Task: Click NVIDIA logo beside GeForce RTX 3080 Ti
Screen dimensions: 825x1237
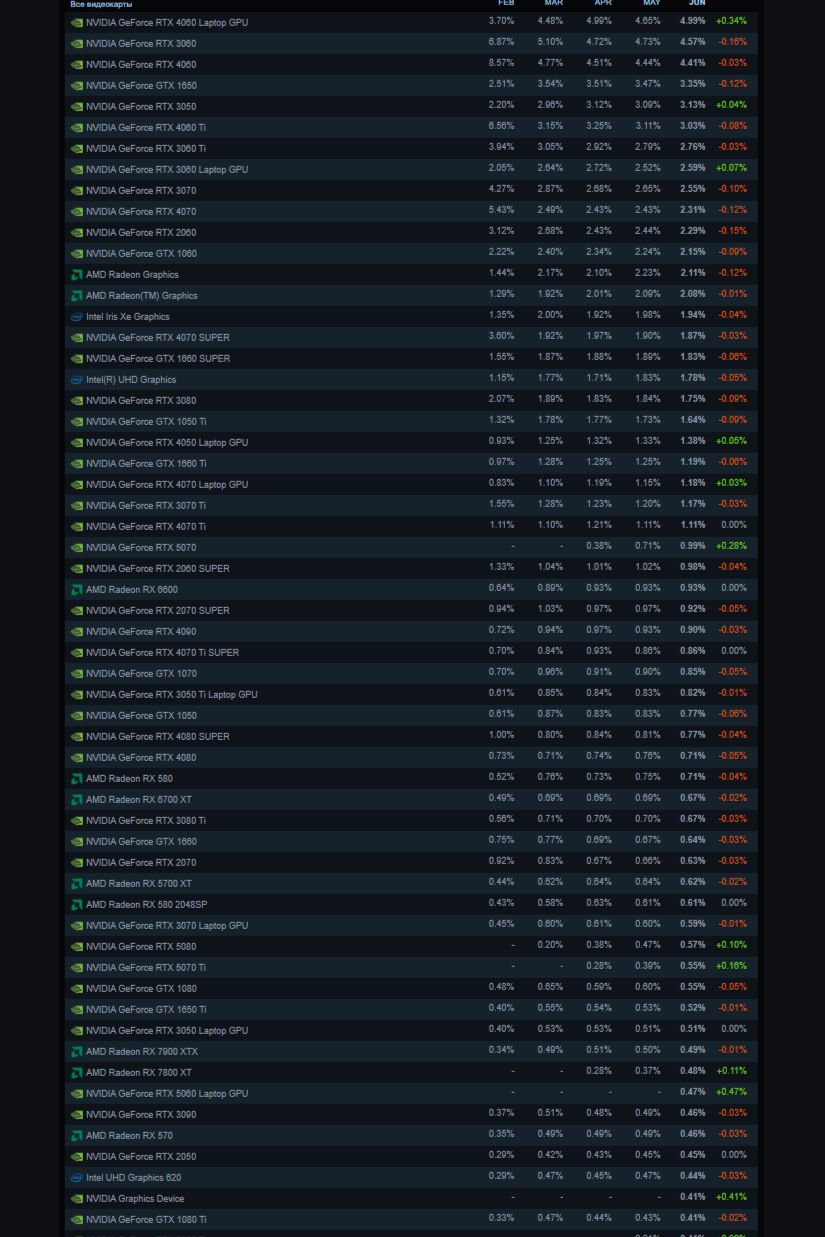Action: tap(77, 820)
